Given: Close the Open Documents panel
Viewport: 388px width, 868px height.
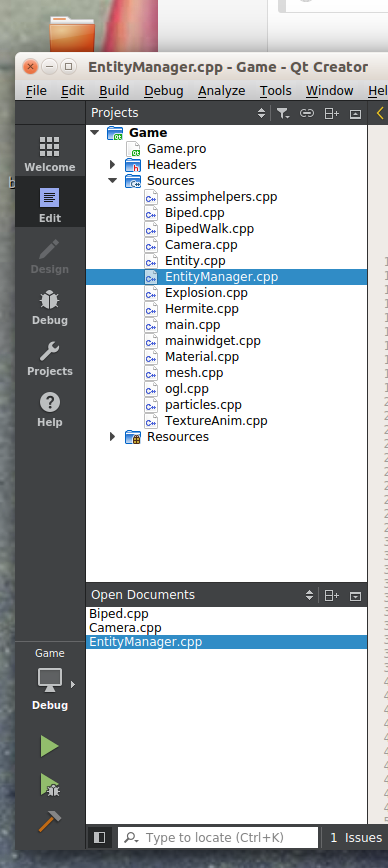Looking at the screenshot, I should pos(355,595).
